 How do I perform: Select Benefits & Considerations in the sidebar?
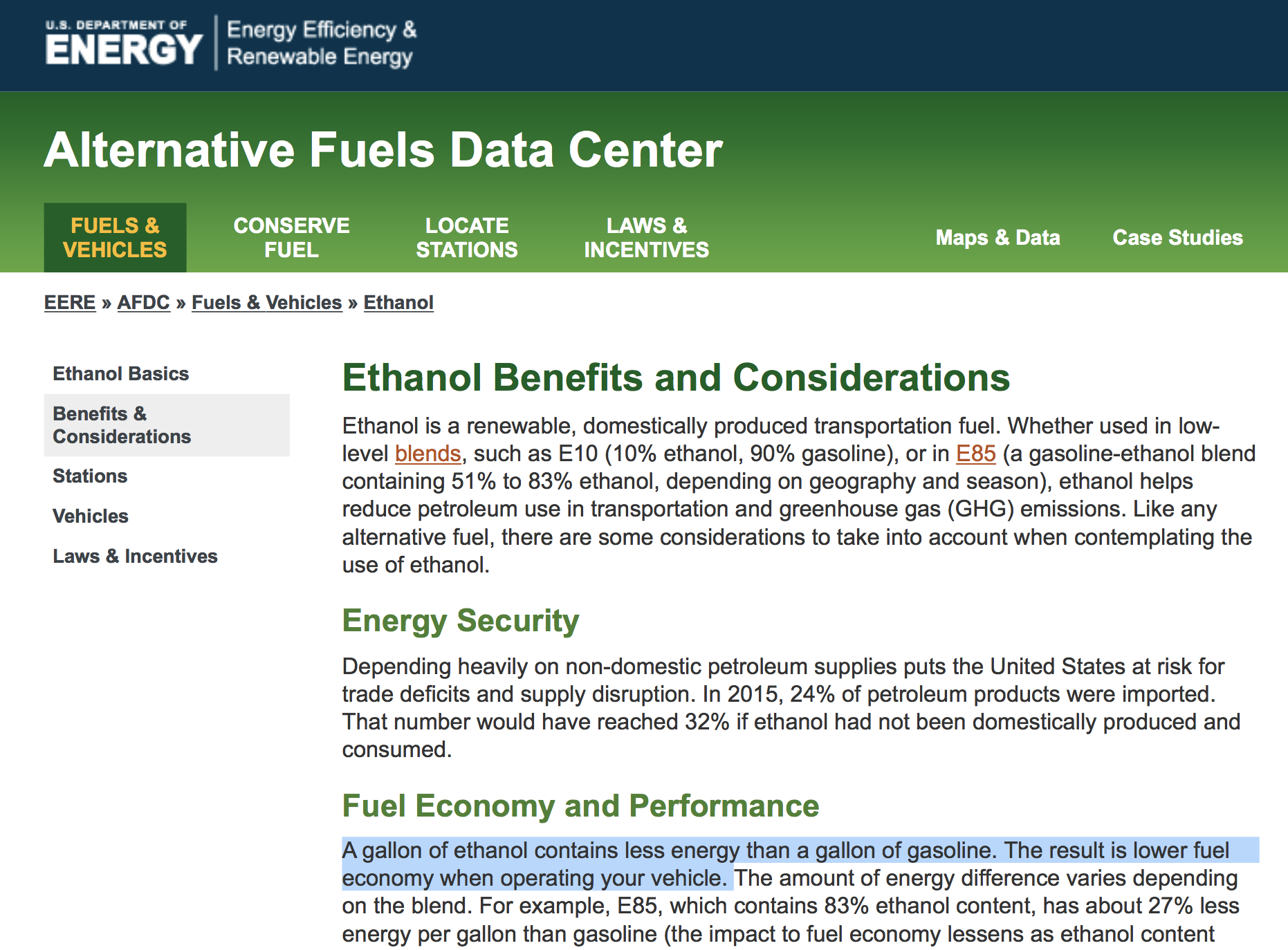point(122,425)
